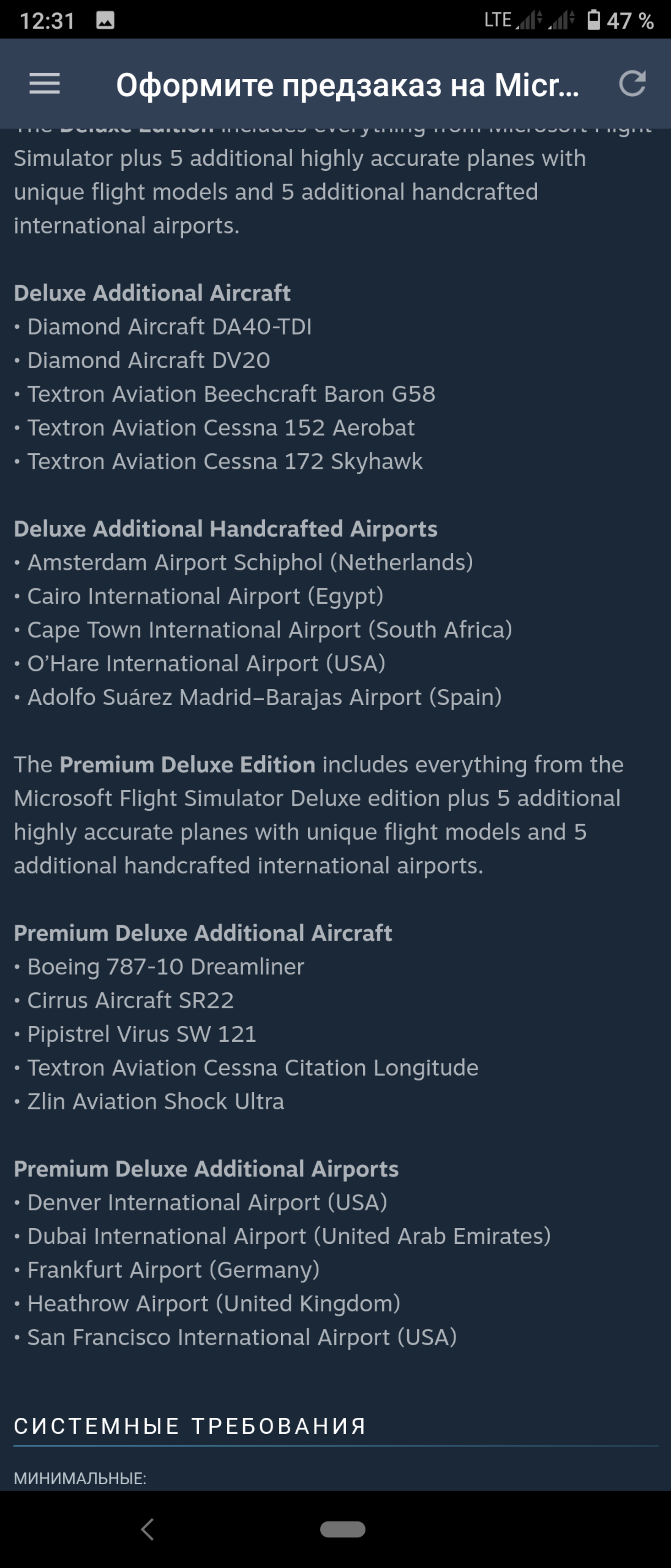Tap 'San Francisco International Airport (USA)' entry
Image resolution: width=671 pixels, height=1568 pixels.
pyautogui.click(x=242, y=1337)
